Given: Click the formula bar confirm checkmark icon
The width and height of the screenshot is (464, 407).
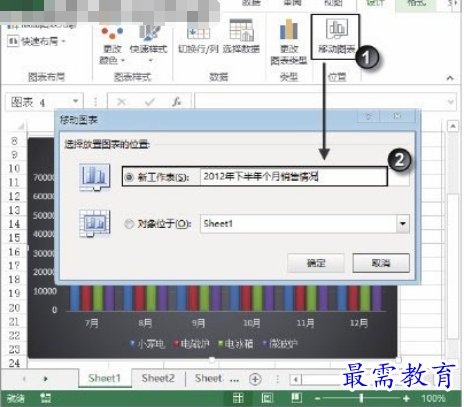Looking at the screenshot, I should click(x=150, y=102).
